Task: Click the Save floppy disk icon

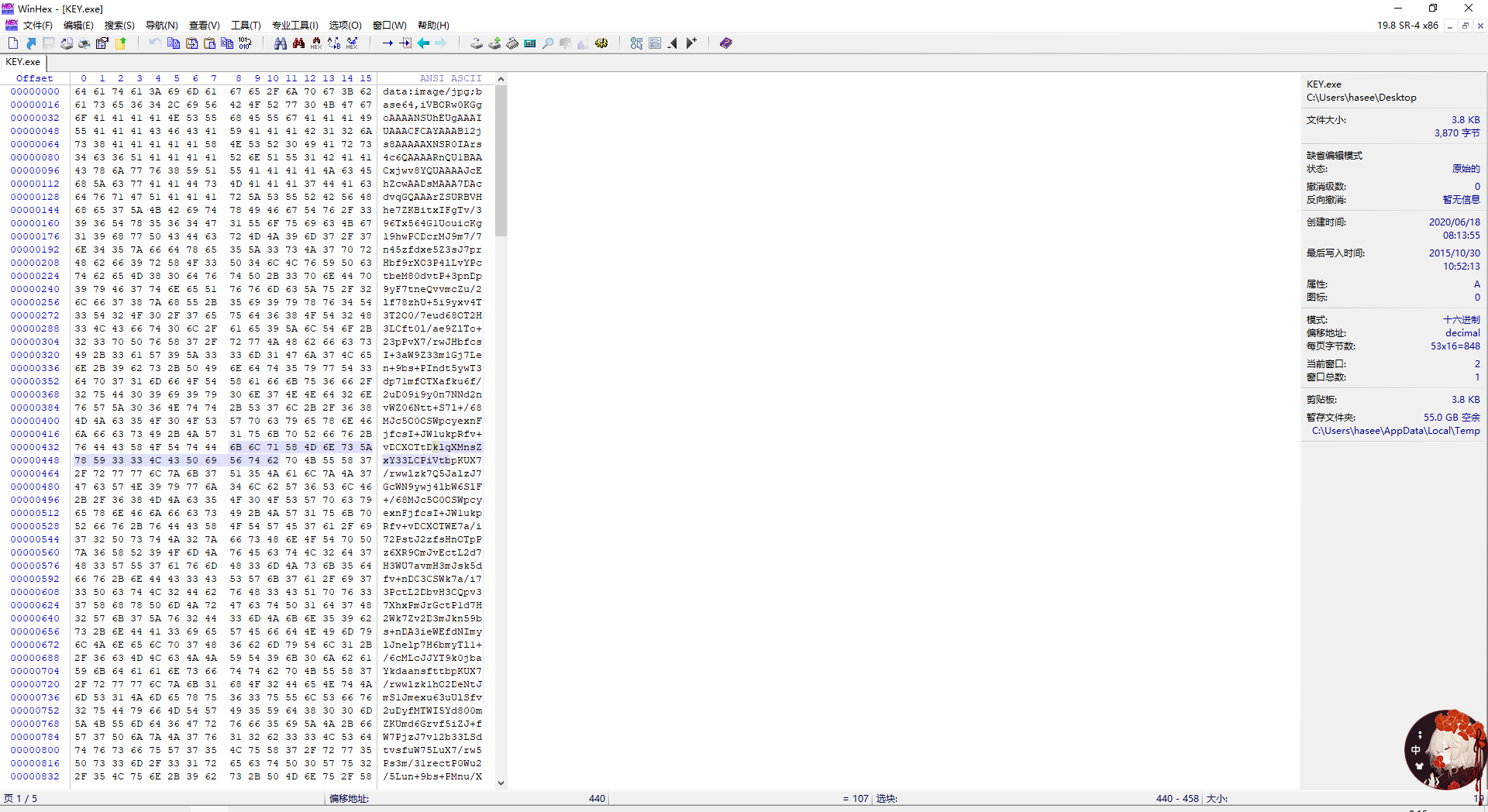Action: click(x=49, y=43)
